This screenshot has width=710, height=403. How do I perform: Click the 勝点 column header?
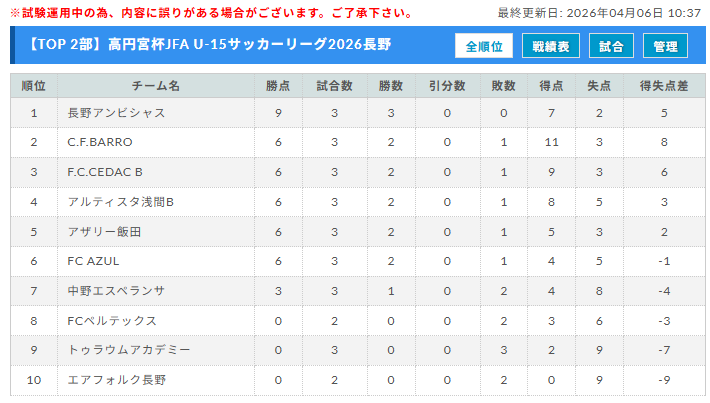point(278,85)
